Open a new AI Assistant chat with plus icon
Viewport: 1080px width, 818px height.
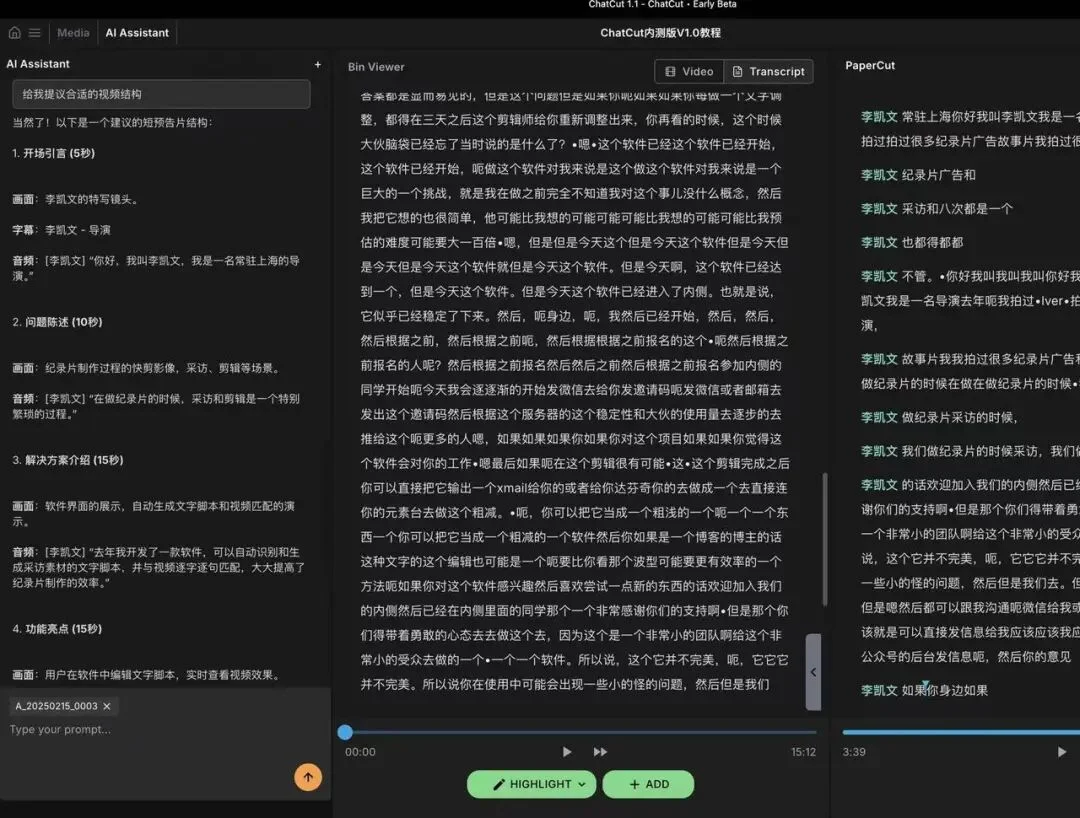pyautogui.click(x=318, y=63)
